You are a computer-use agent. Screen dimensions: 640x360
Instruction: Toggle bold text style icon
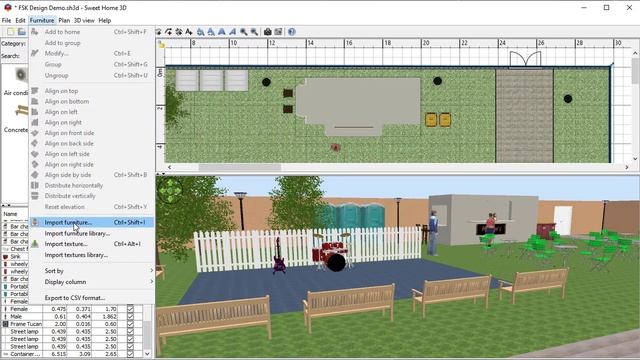pos(222,32)
